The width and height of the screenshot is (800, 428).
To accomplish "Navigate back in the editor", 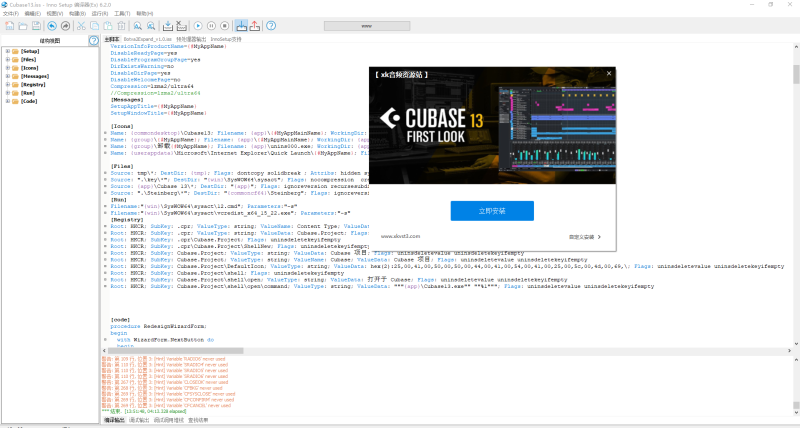I will (x=52, y=26).
